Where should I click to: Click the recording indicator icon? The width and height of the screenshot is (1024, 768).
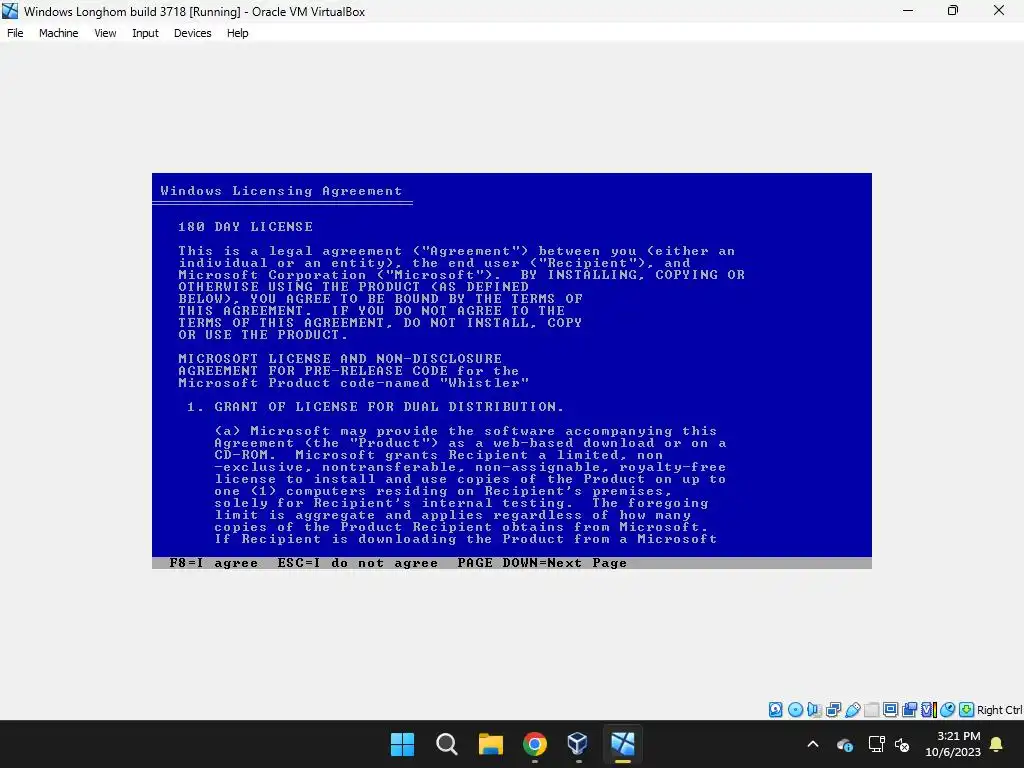[909, 710]
